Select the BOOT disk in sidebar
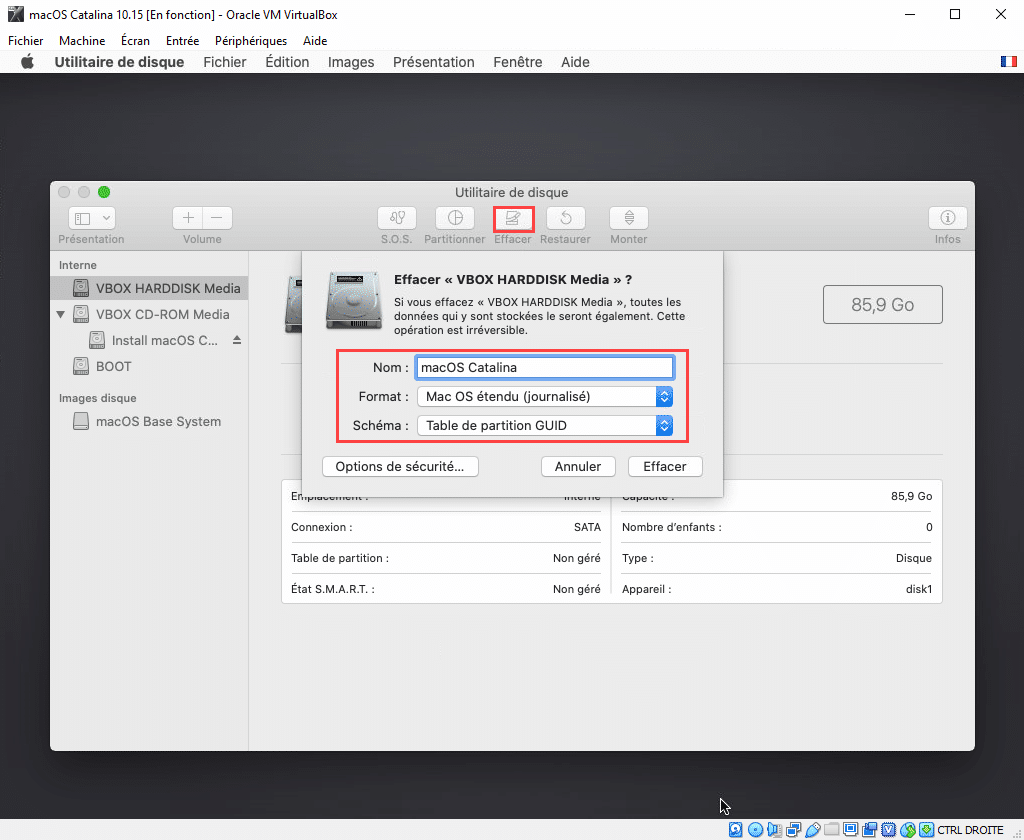 point(149,366)
